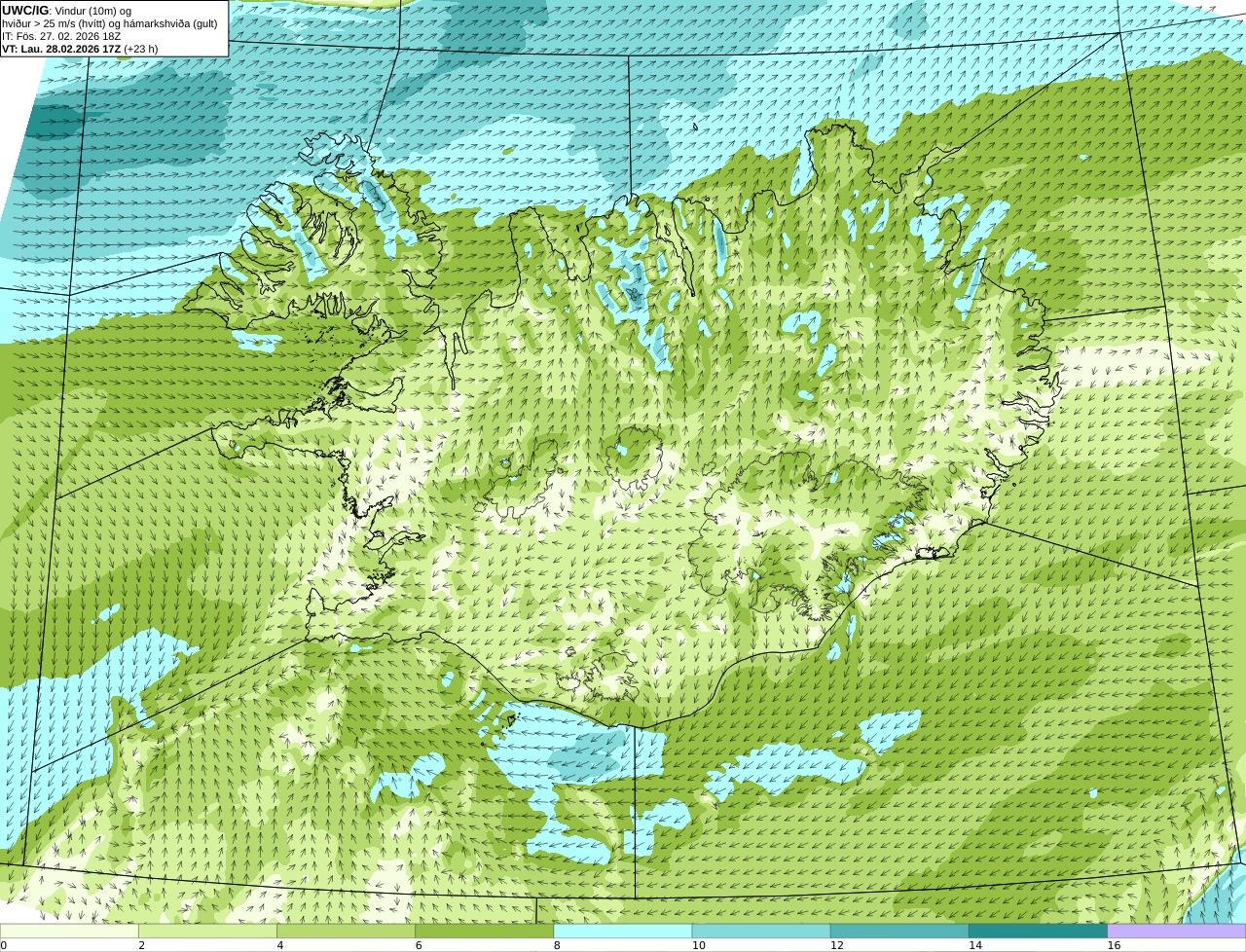Click the legend scale label "6"

pos(419,945)
